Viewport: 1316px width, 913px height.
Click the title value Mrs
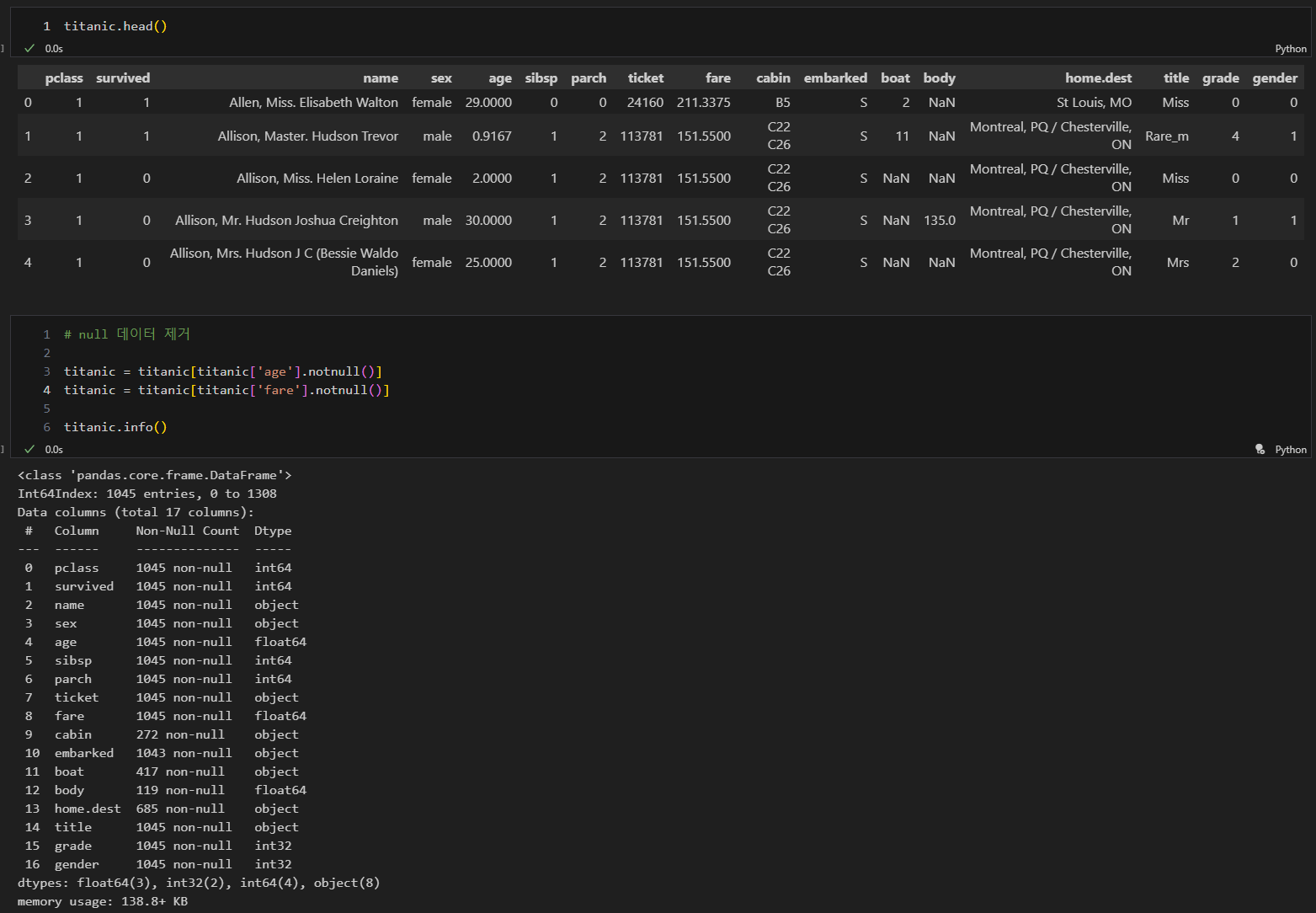(x=1178, y=262)
